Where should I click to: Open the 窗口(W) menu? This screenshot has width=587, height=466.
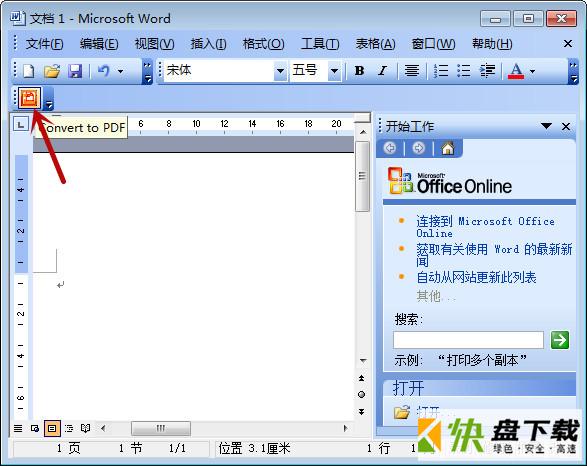coord(433,44)
